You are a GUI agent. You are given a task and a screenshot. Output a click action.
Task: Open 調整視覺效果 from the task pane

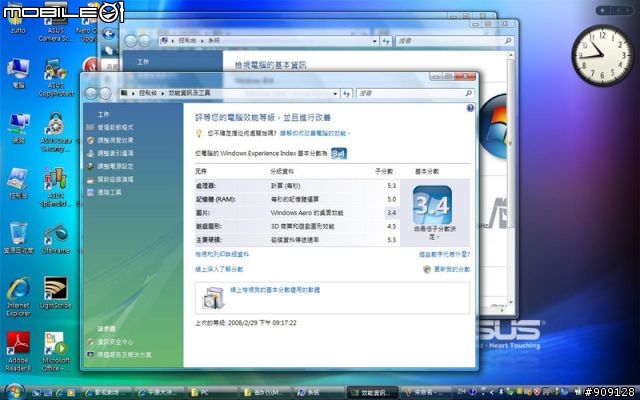tap(115, 140)
